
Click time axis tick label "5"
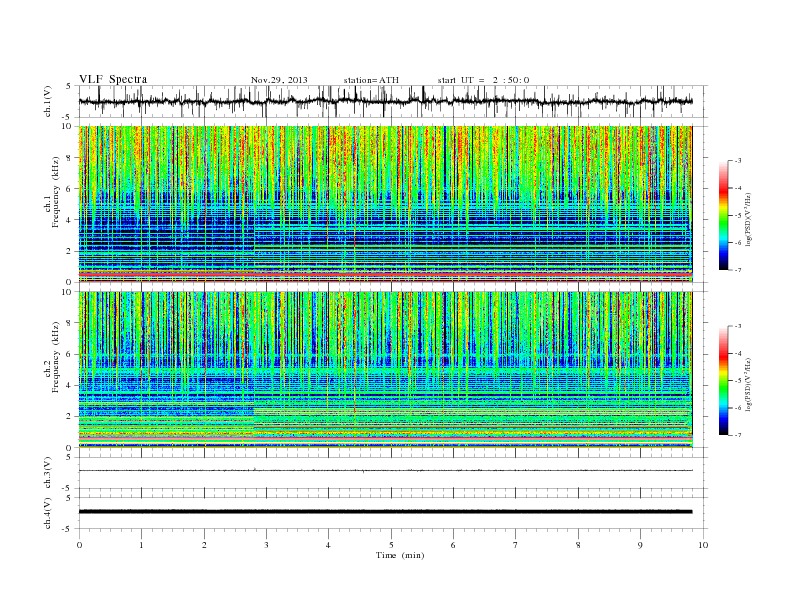tap(391, 545)
